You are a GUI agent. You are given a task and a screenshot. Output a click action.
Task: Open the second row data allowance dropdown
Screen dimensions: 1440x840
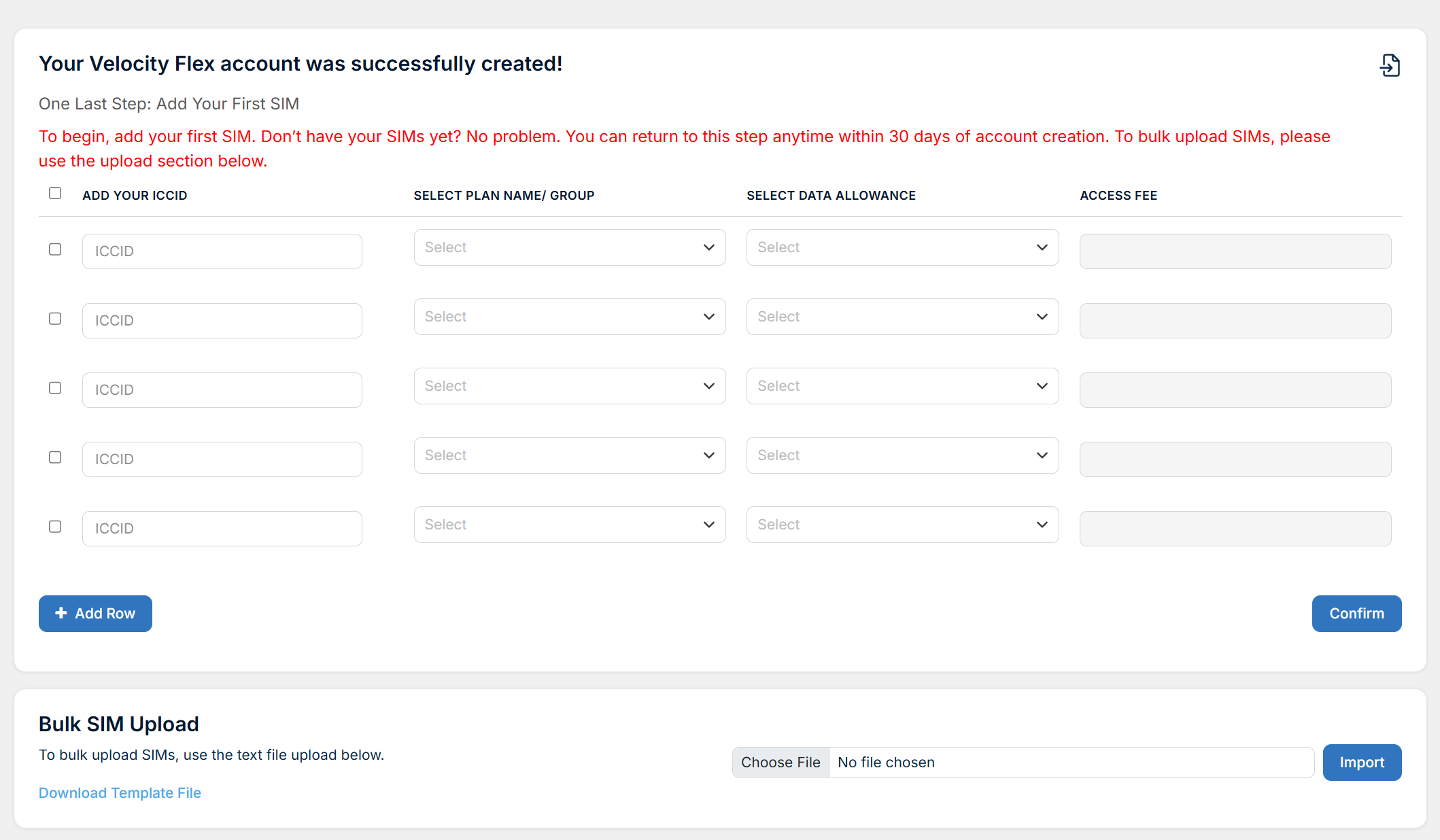point(903,317)
